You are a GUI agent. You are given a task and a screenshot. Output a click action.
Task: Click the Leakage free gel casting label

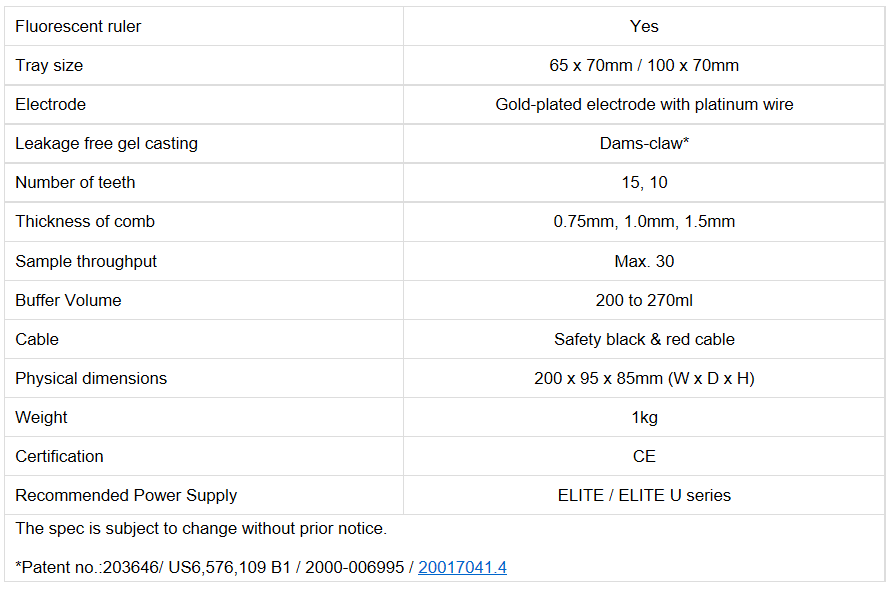click(x=106, y=143)
